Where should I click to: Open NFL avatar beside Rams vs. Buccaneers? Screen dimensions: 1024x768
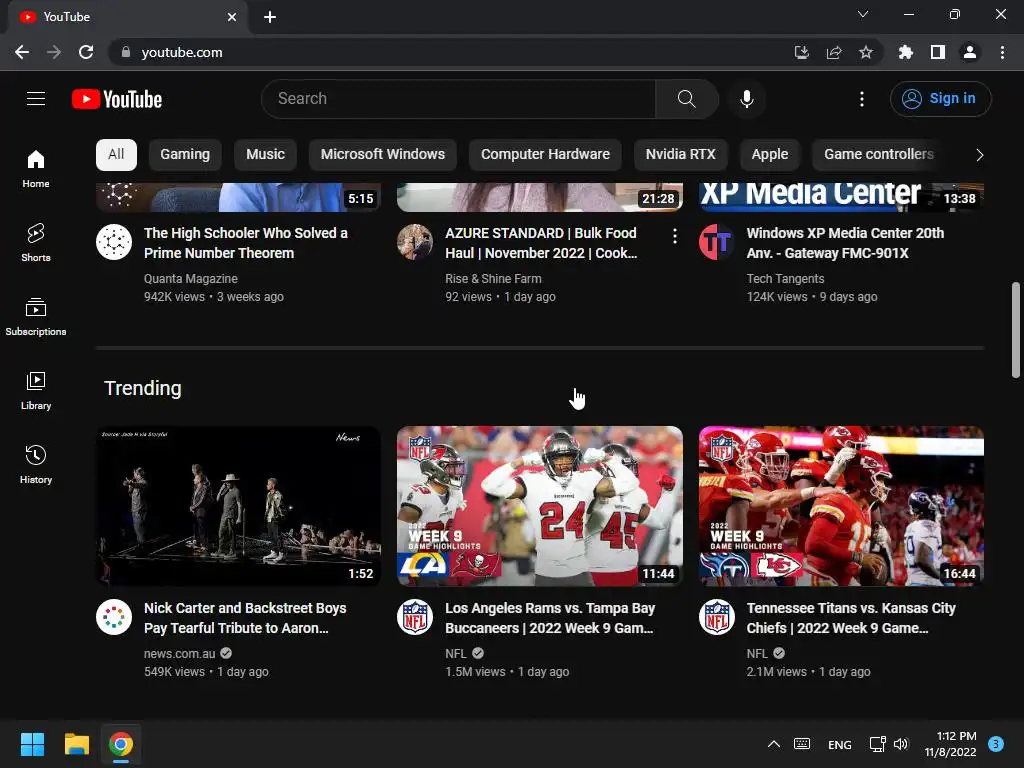415,617
